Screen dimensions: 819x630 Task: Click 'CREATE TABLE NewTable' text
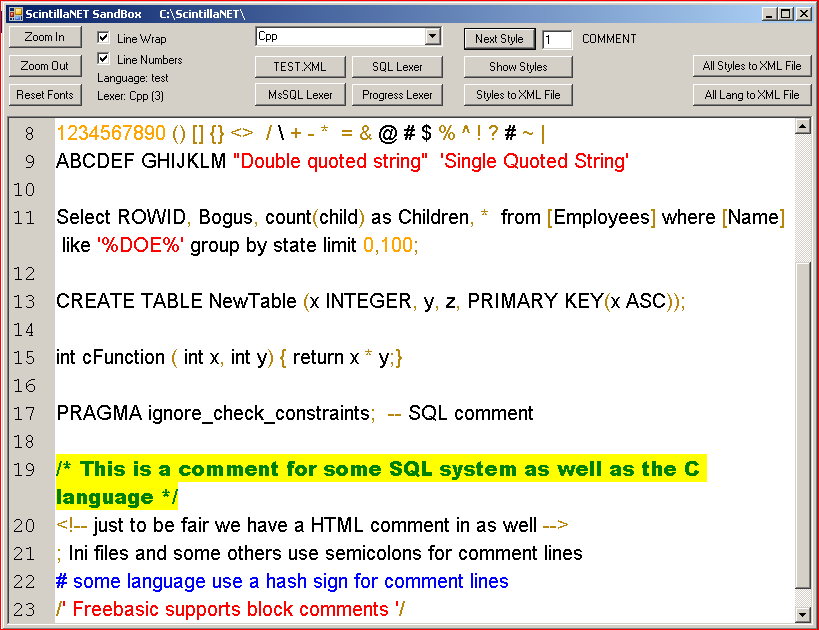(x=176, y=301)
